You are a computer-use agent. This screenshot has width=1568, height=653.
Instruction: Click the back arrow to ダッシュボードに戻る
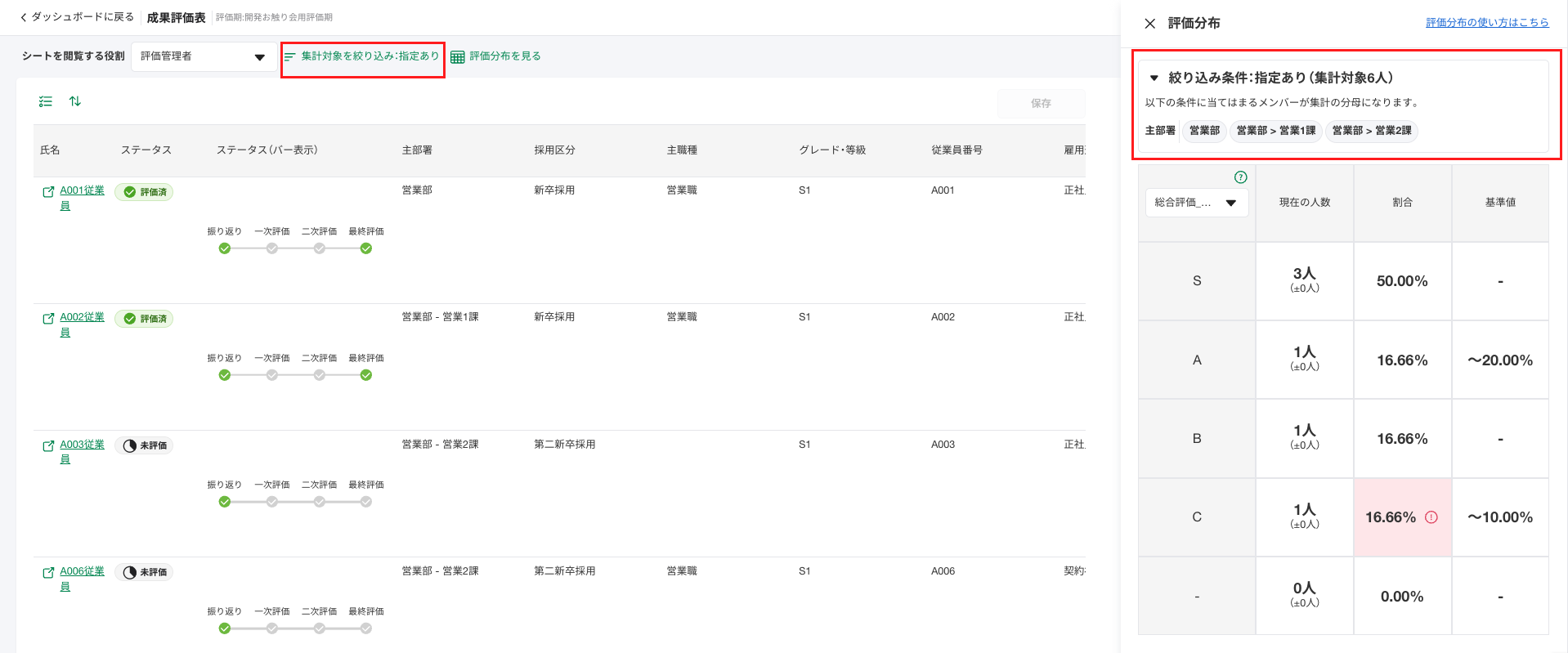click(x=24, y=17)
